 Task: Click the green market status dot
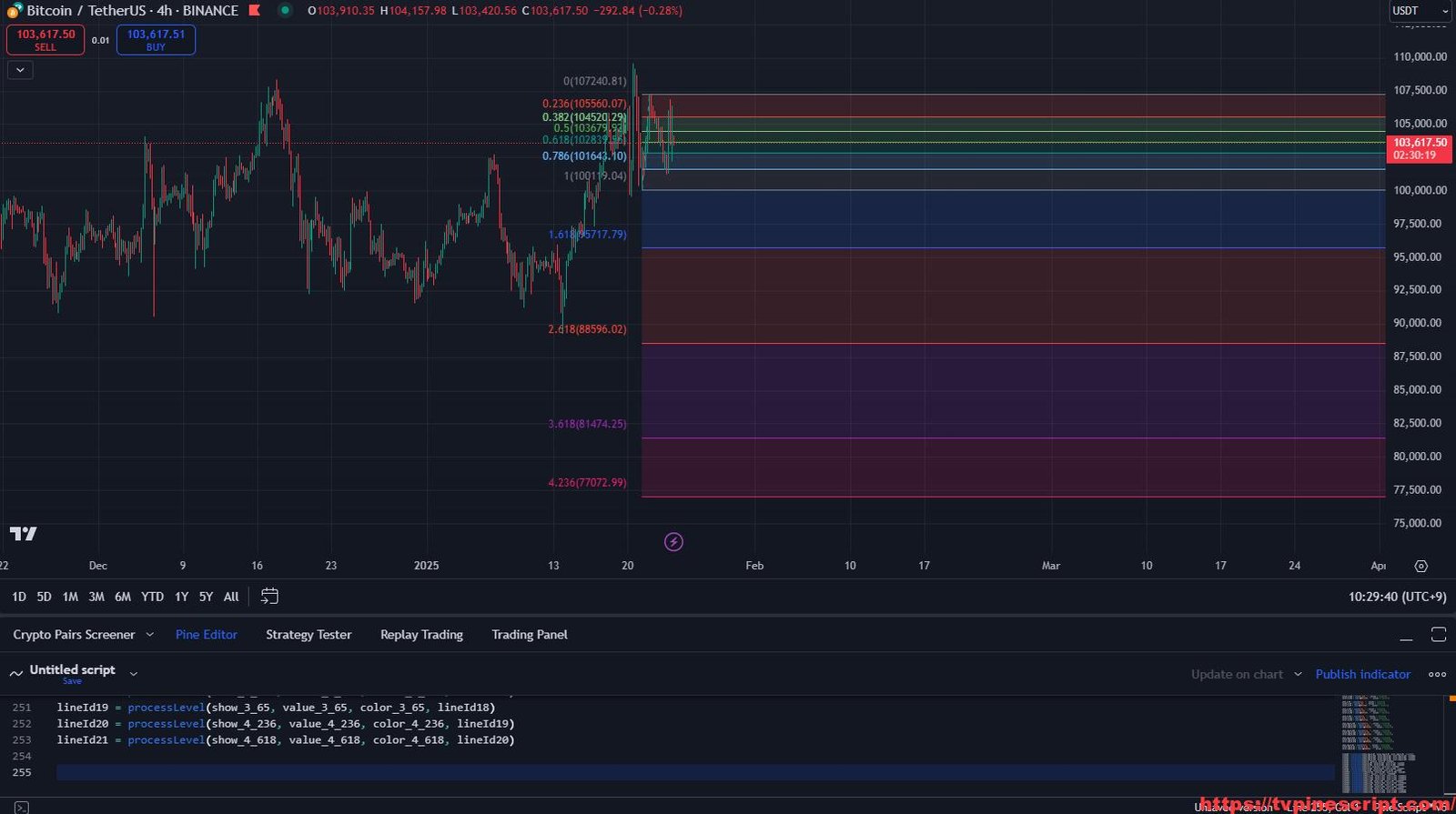[x=285, y=11]
